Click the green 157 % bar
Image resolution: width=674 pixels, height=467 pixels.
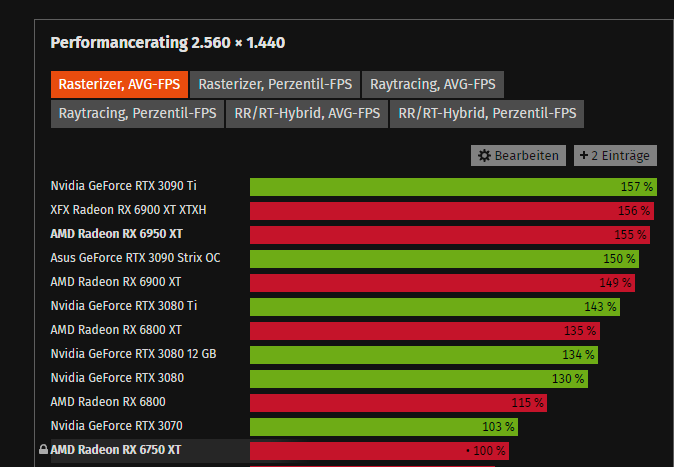tap(453, 187)
